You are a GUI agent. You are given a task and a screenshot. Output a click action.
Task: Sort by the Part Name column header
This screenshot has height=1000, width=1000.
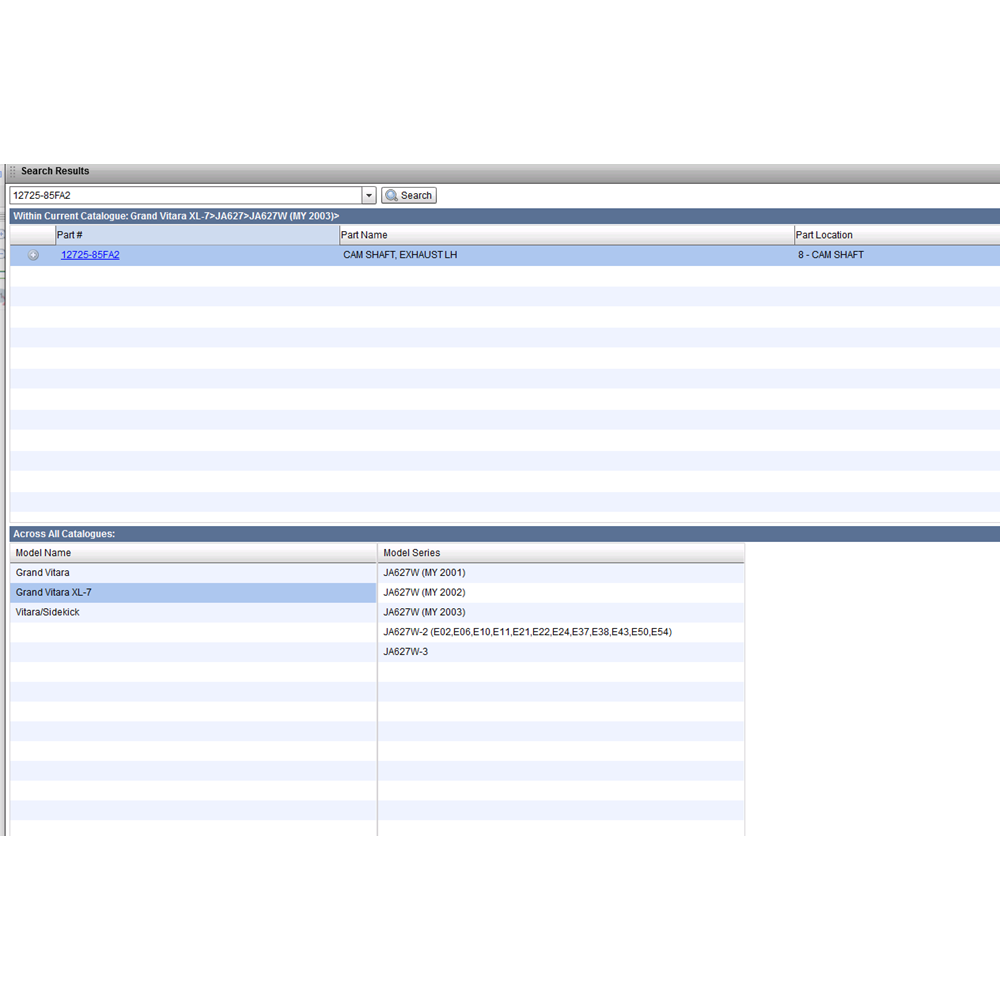pyautogui.click(x=565, y=235)
